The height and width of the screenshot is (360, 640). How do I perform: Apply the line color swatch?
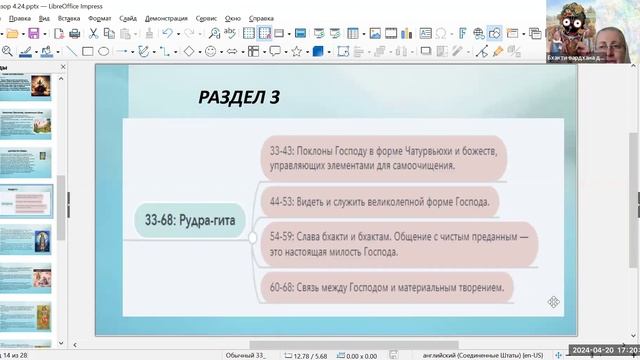coord(26,51)
